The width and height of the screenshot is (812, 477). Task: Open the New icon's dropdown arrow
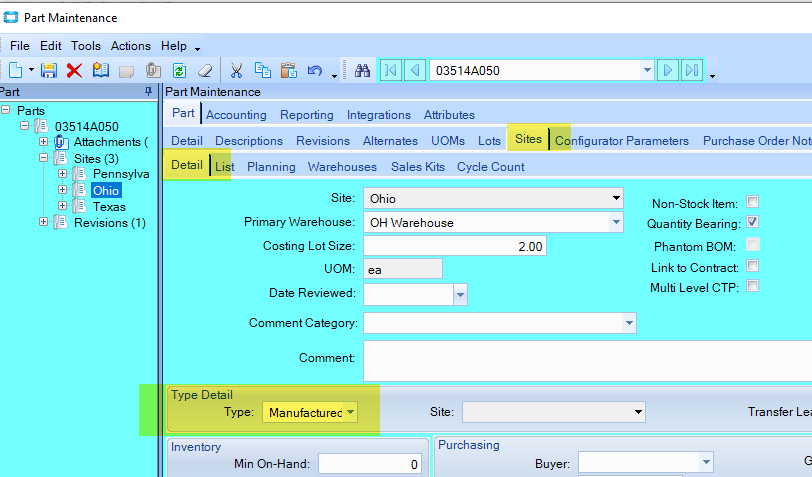coord(31,70)
